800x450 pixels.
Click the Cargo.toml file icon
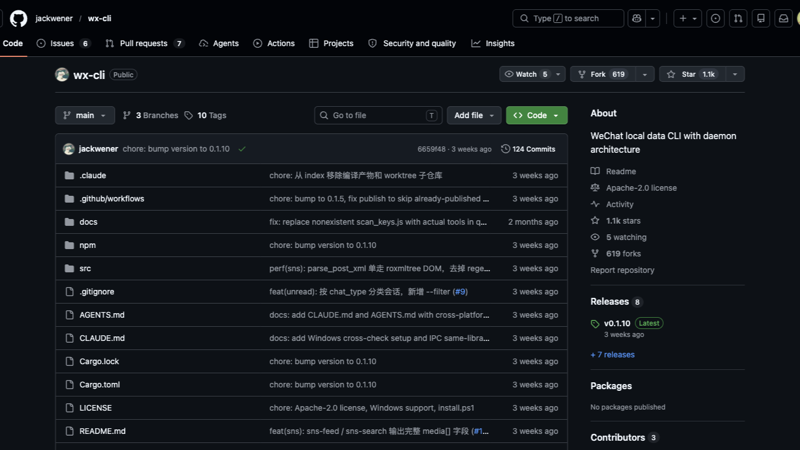point(69,385)
